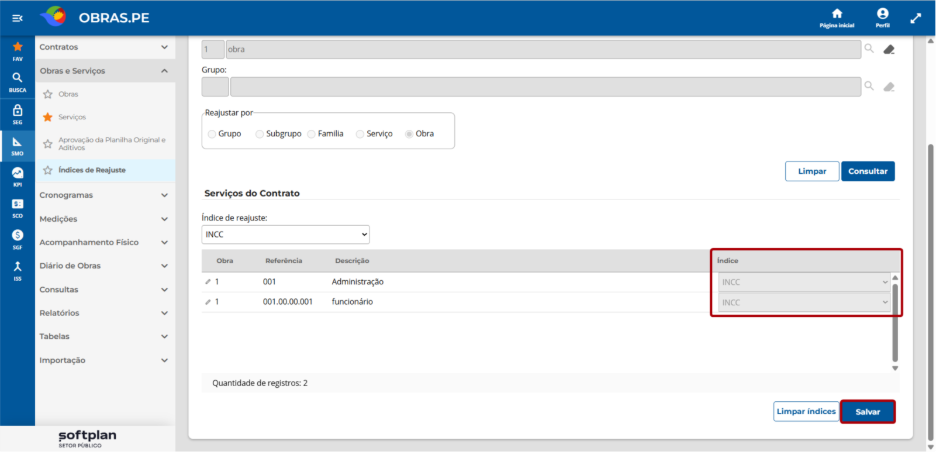The width and height of the screenshot is (936, 453).
Task: Click the eraser icon beside obra field
Action: click(x=889, y=50)
